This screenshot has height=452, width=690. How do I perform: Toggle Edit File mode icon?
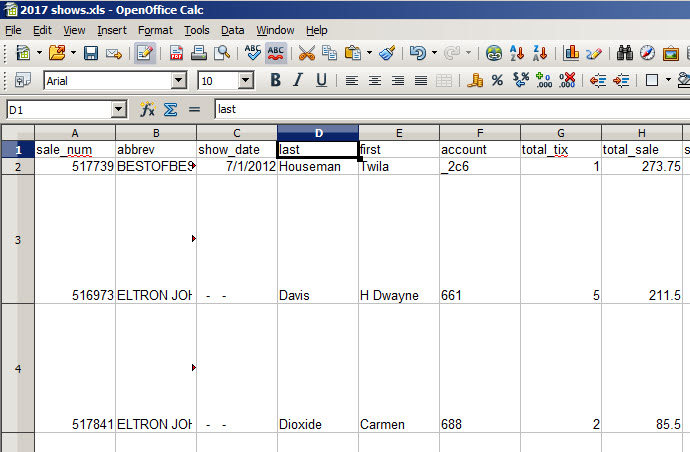[x=145, y=53]
